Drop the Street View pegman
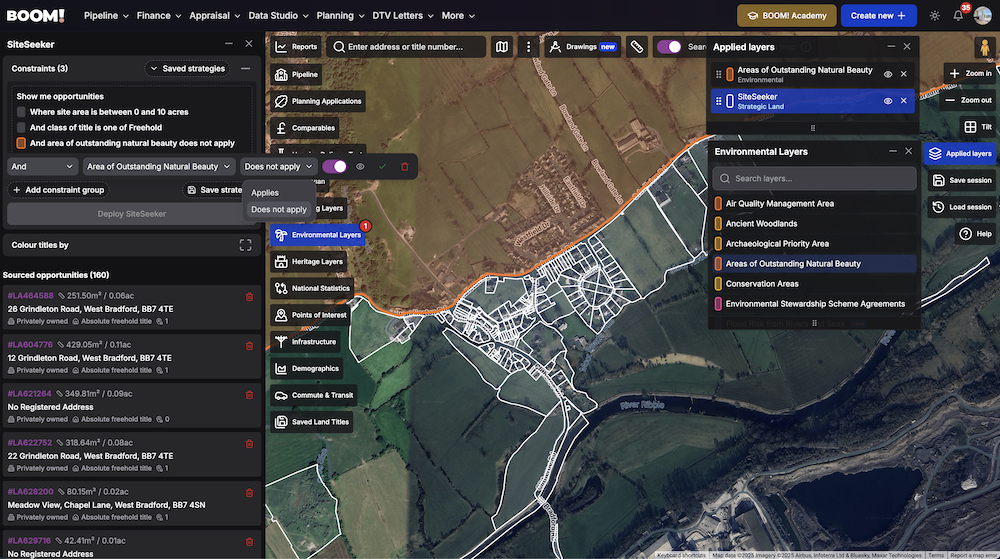Screen dimensions: 1000x559 point(985,47)
